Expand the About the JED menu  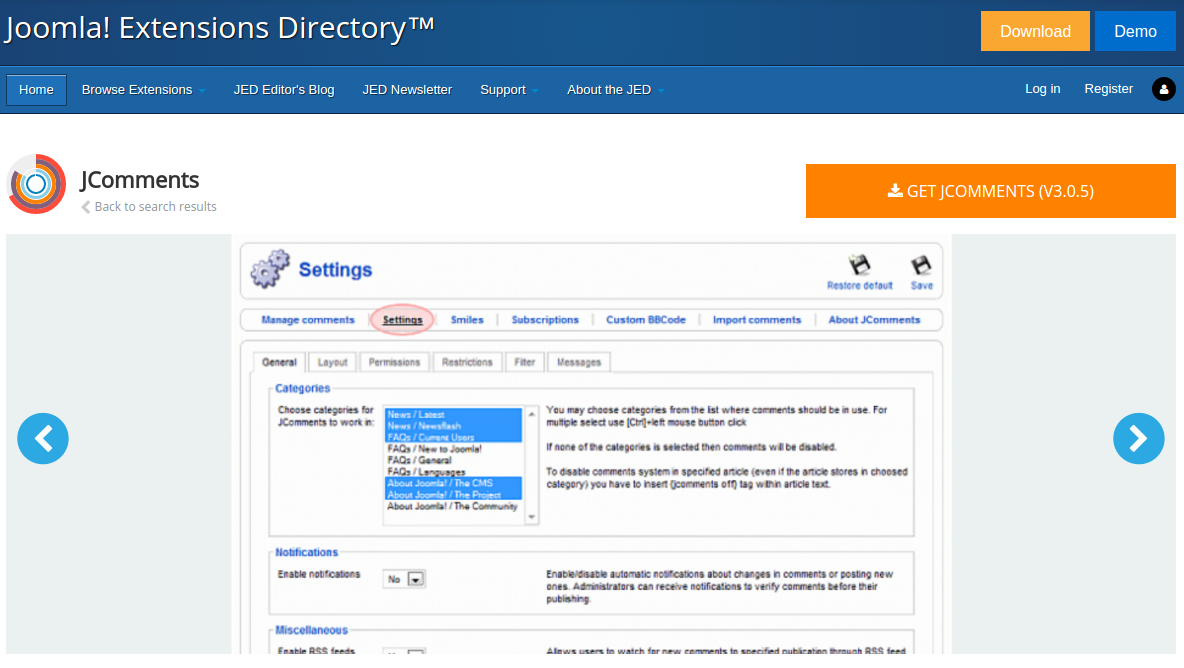tap(615, 90)
